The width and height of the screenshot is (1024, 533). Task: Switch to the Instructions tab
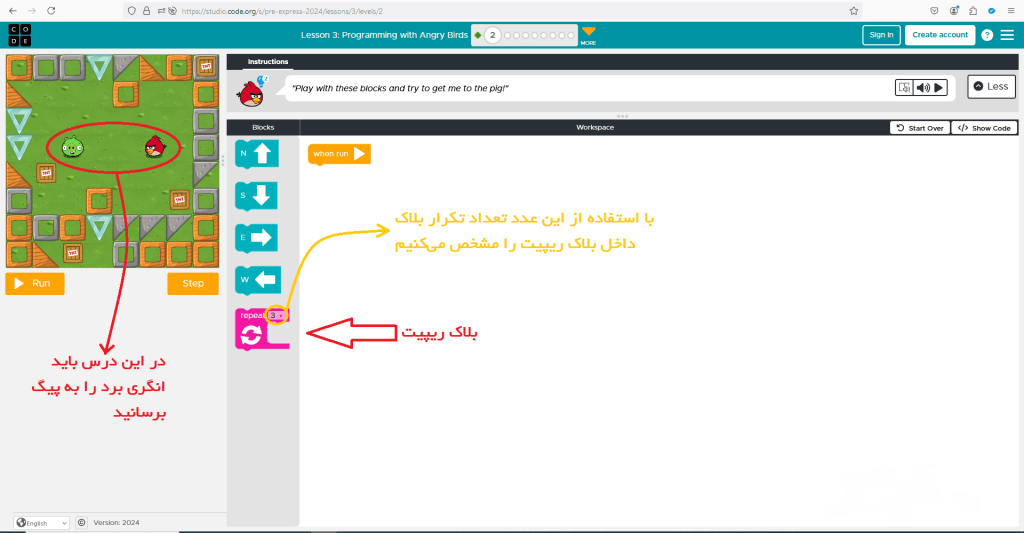(x=268, y=61)
